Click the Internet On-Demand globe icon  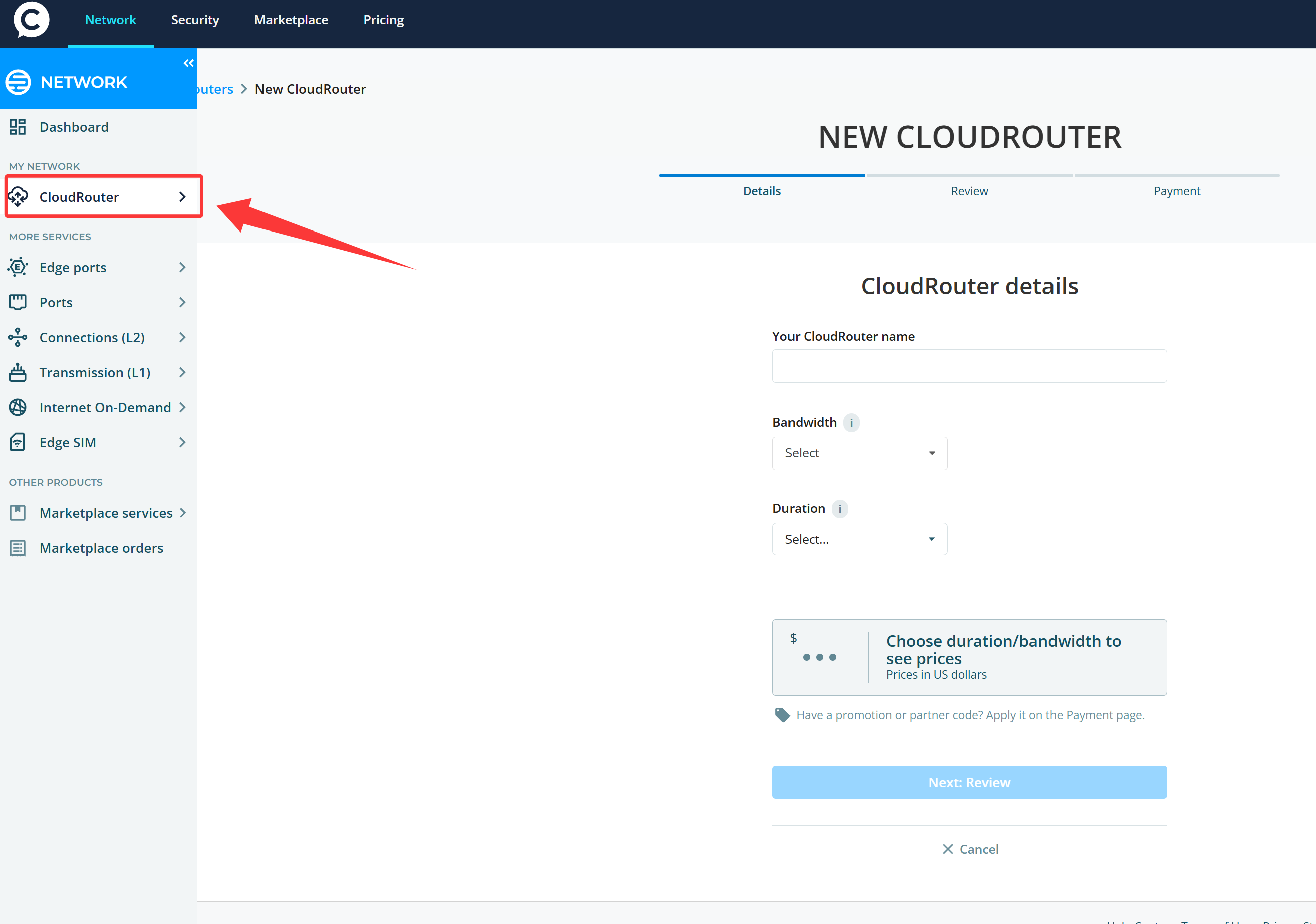tap(18, 407)
